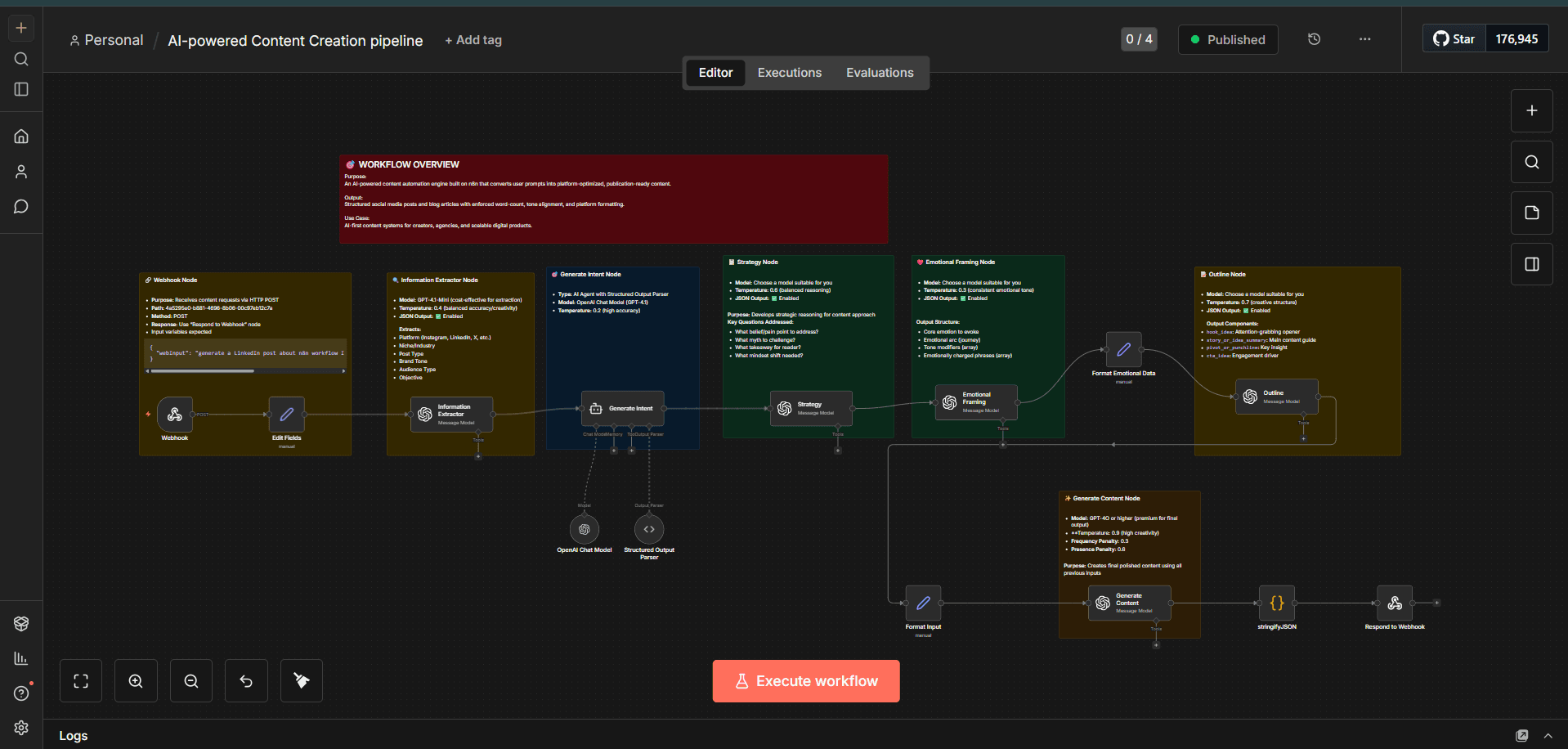The height and width of the screenshot is (749, 1568).
Task: Tidy up workflow with the broom icon
Action: coord(302,681)
